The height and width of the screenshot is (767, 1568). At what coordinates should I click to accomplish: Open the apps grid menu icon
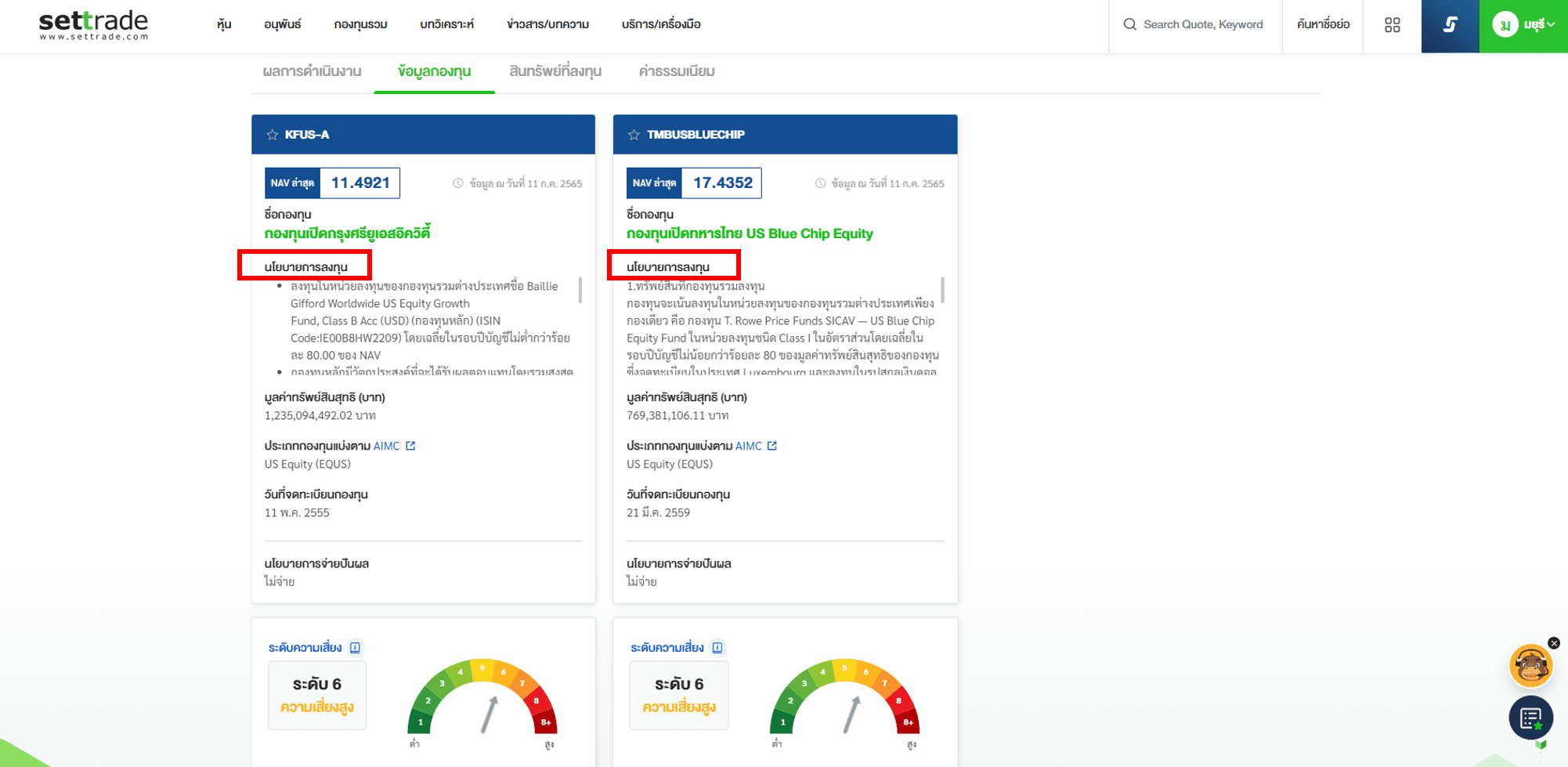(1392, 25)
